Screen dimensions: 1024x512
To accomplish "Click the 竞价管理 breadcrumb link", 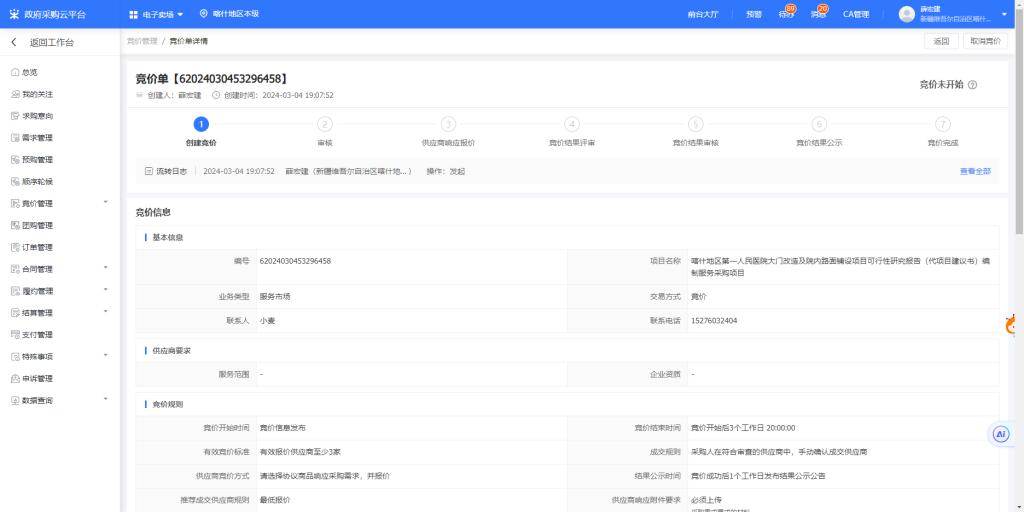I will 142,41.
